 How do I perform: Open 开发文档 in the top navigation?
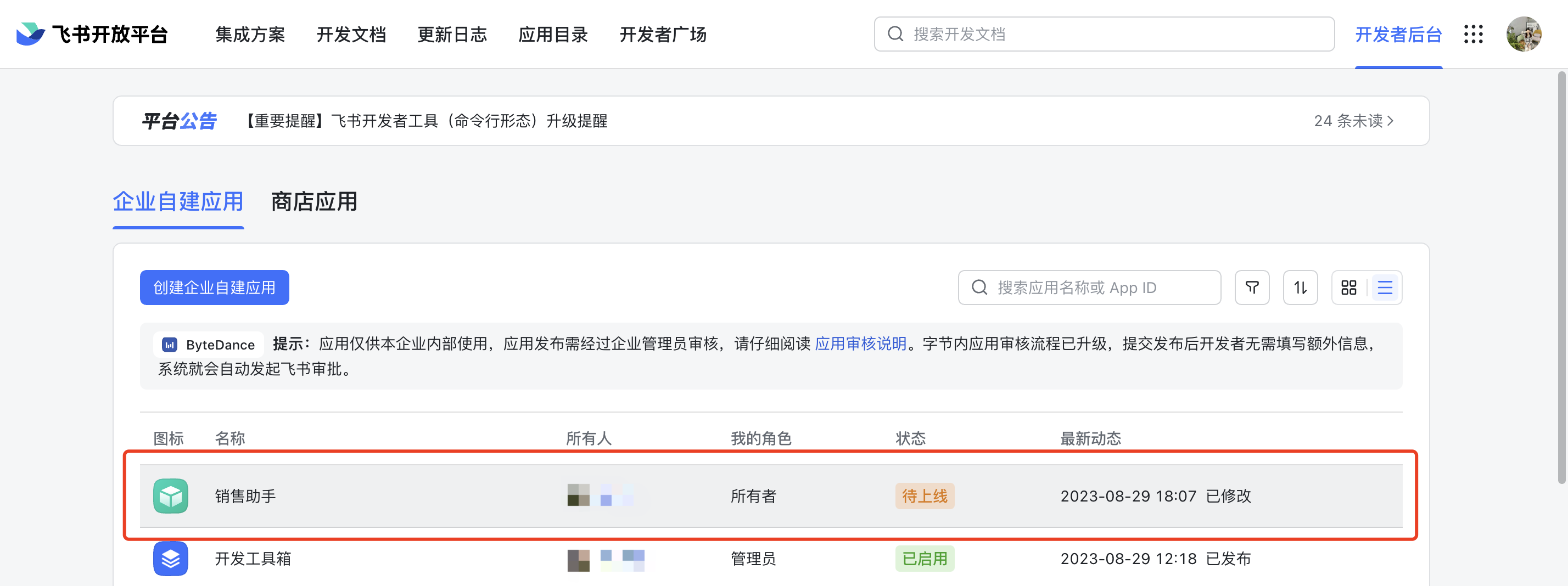click(351, 34)
